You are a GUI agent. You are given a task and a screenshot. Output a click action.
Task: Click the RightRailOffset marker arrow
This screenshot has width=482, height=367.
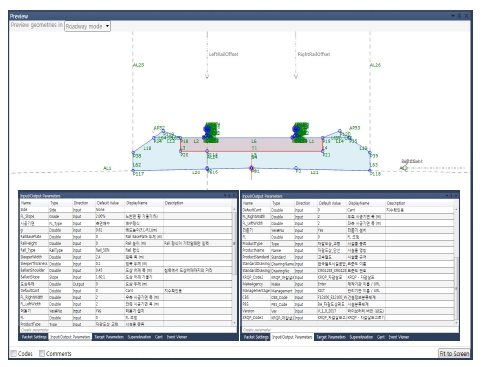(x=295, y=76)
